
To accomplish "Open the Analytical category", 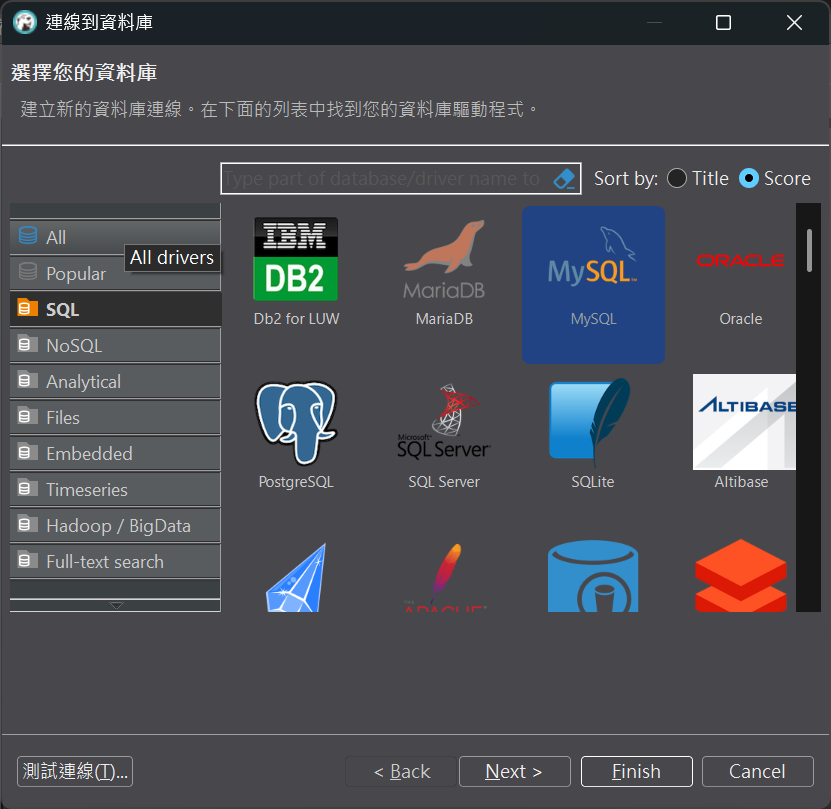I will pyautogui.click(x=115, y=381).
